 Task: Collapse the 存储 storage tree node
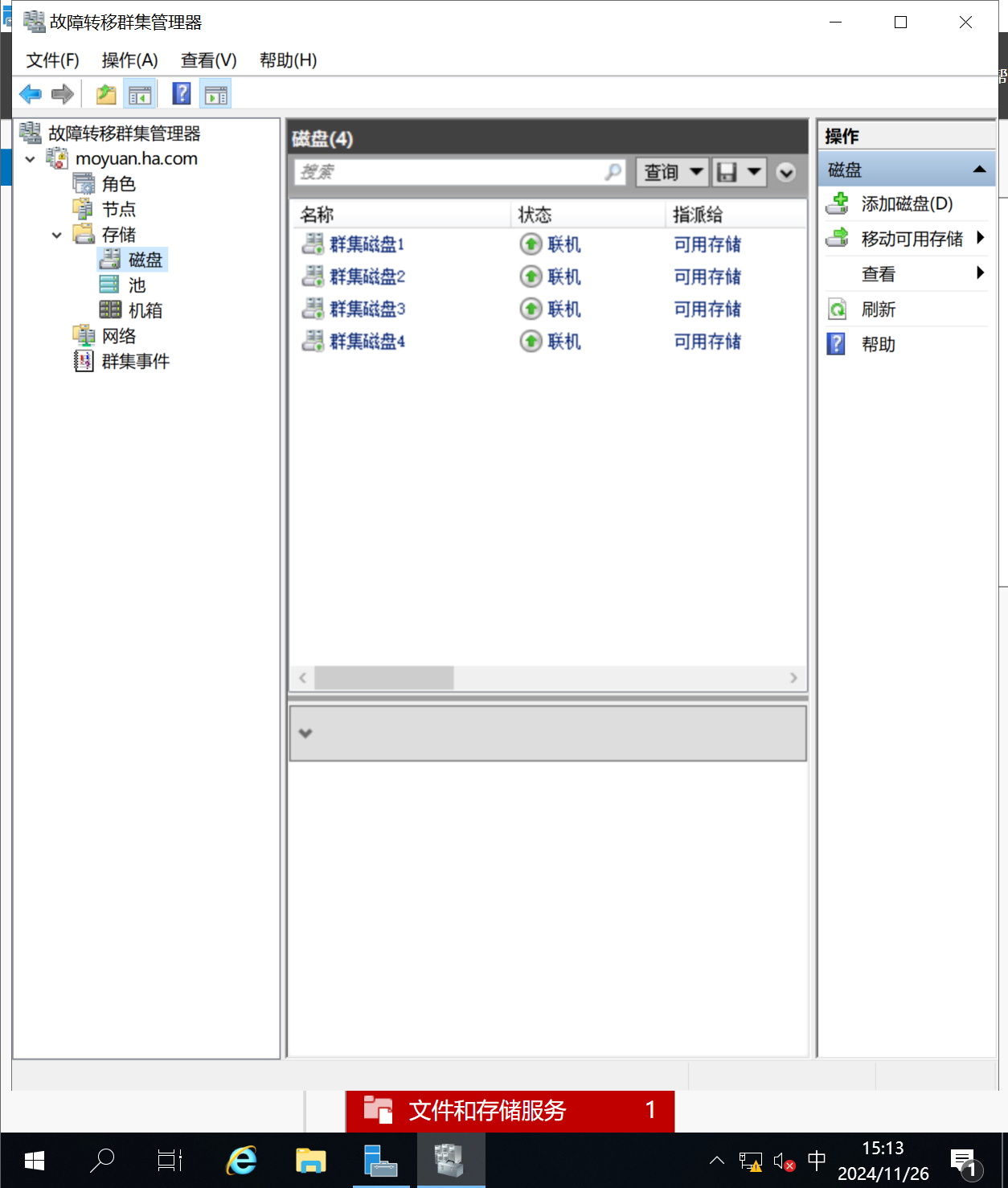(57, 236)
